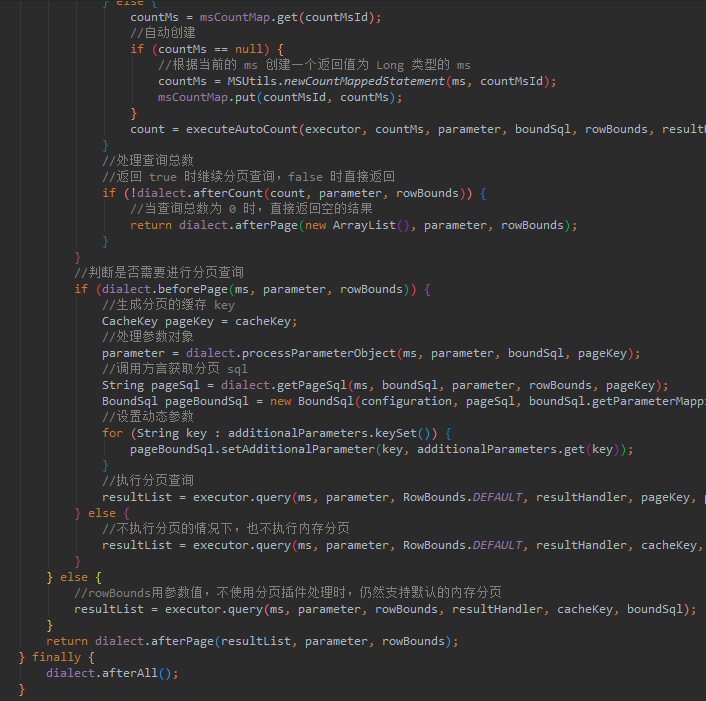Image resolution: width=706 pixels, height=701 pixels.
Task: Click the comment "//不执行分页的情况下，也不执行内存分页"
Action: point(226,528)
